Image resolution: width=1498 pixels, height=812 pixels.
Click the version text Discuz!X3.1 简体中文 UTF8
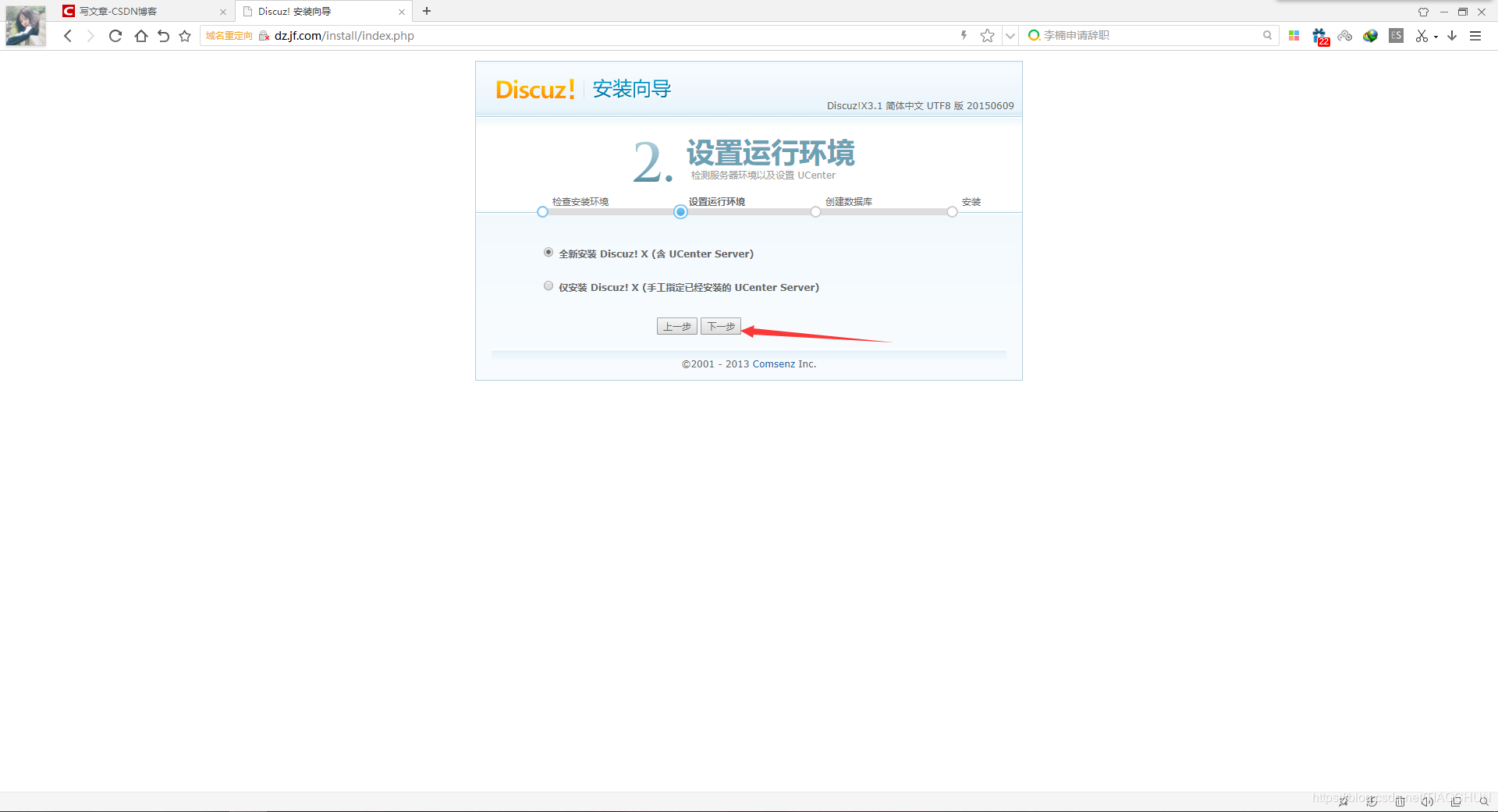pyautogui.click(x=921, y=106)
